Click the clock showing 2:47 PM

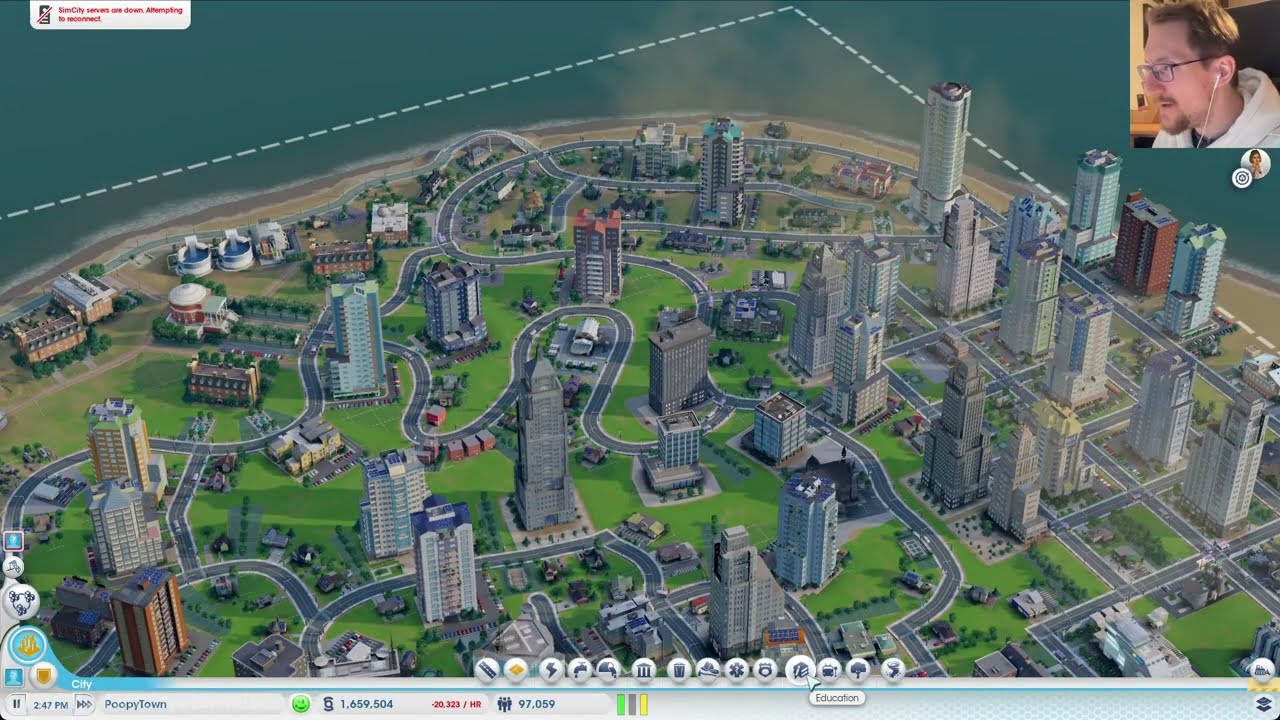pyautogui.click(x=50, y=705)
